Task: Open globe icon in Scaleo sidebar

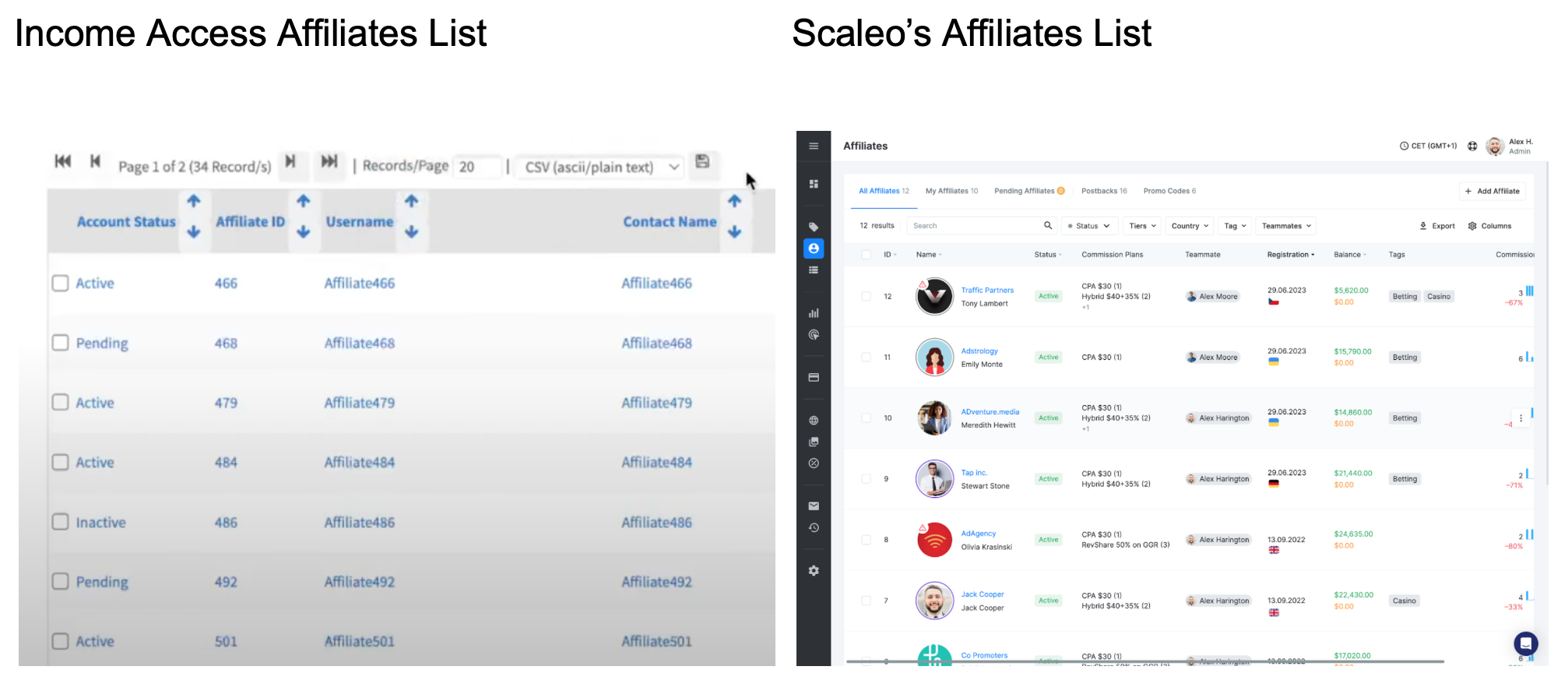Action: [814, 421]
